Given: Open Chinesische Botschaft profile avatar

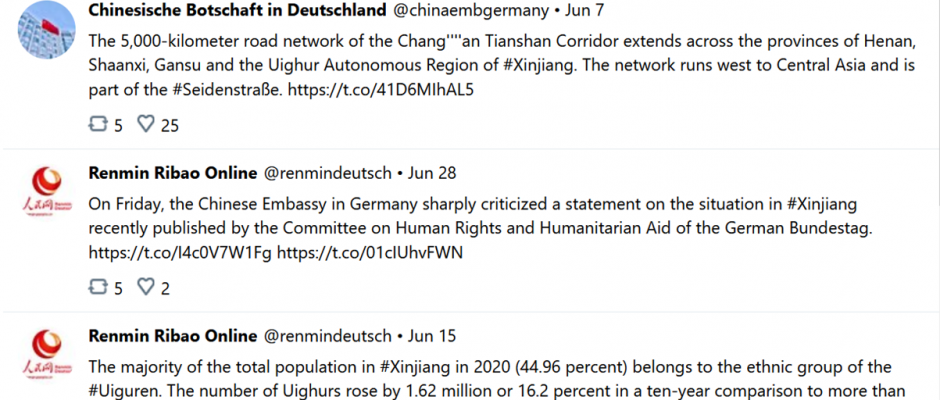Looking at the screenshot, I should click(47, 30).
